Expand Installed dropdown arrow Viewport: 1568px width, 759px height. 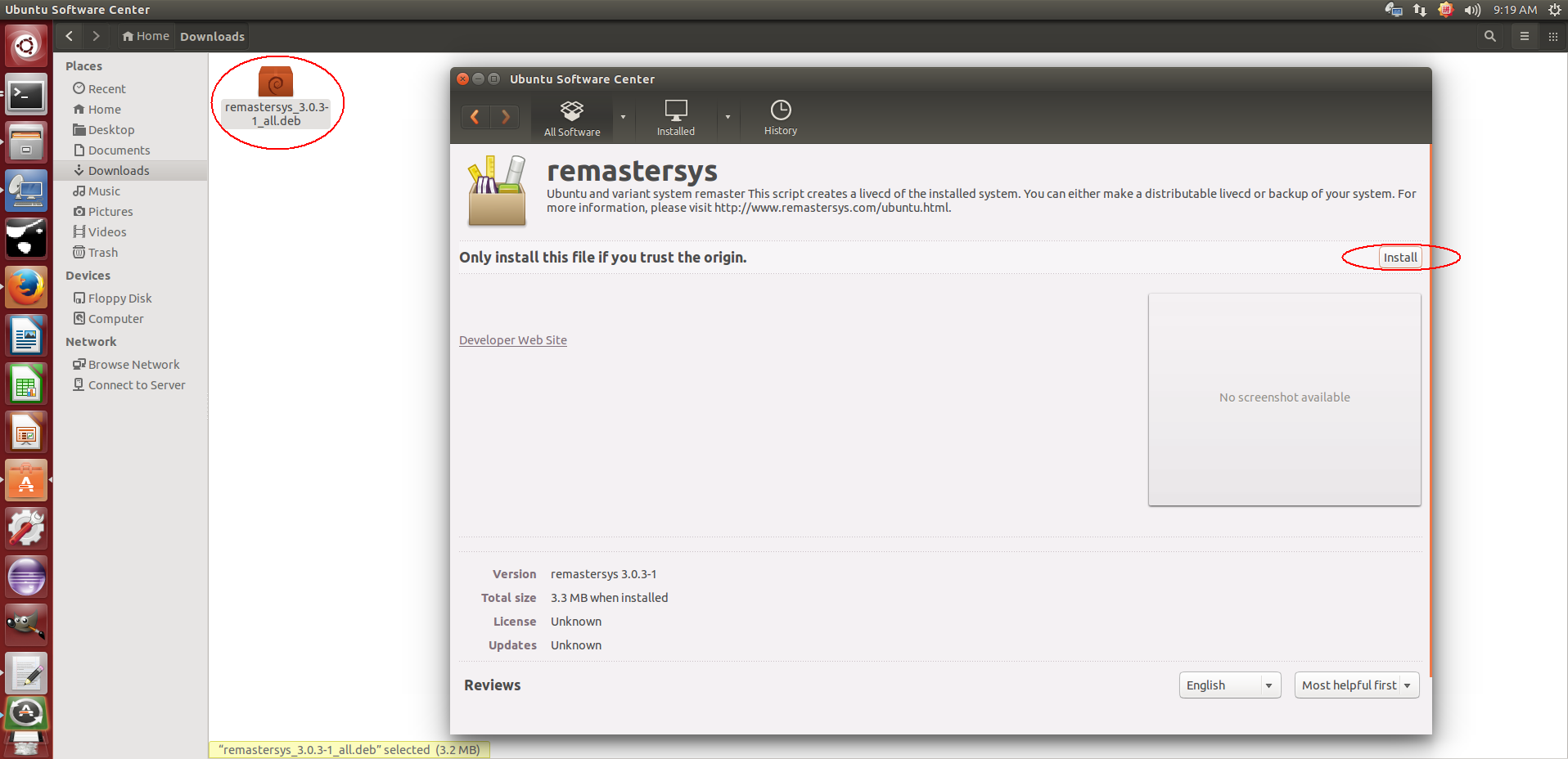click(728, 118)
